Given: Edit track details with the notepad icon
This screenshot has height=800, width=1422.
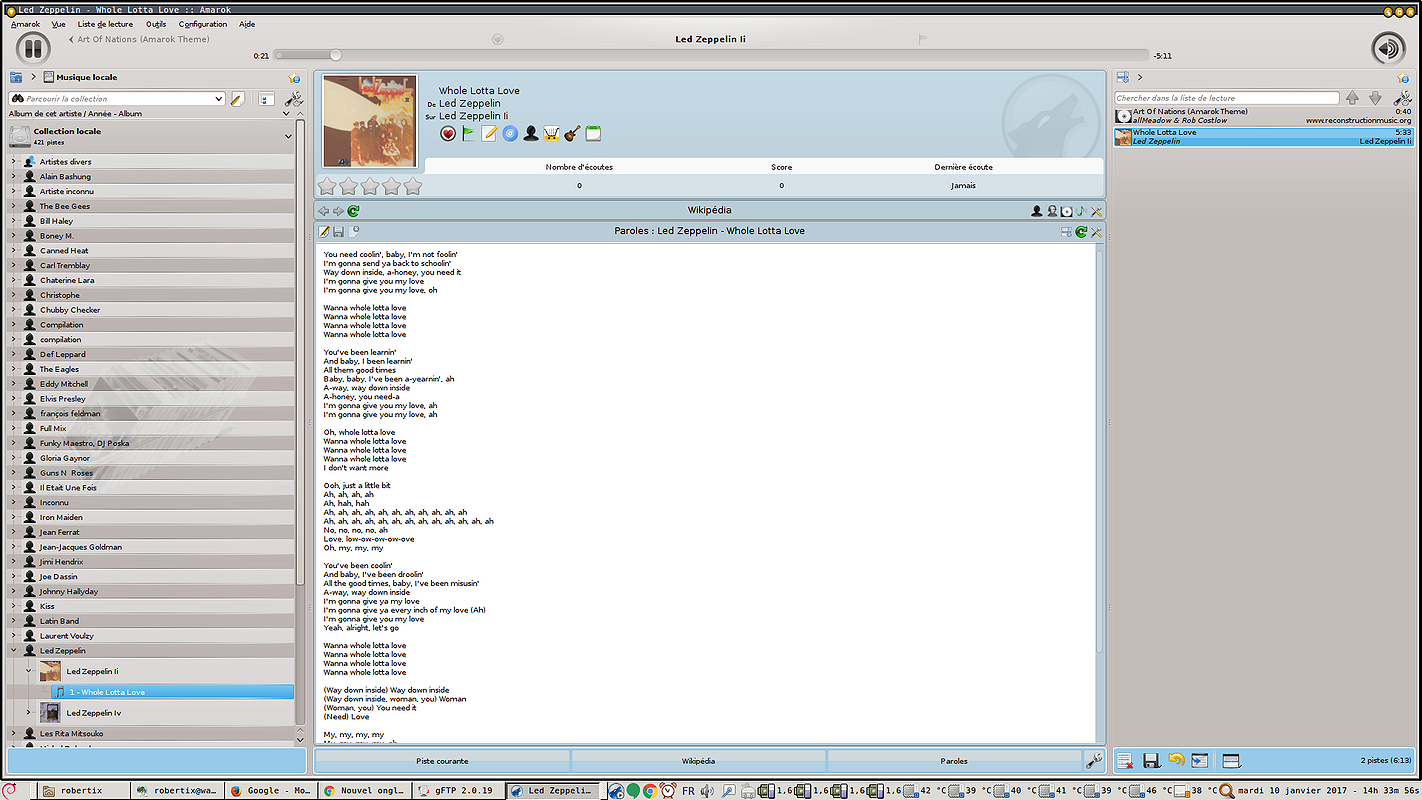Looking at the screenshot, I should [x=489, y=134].
